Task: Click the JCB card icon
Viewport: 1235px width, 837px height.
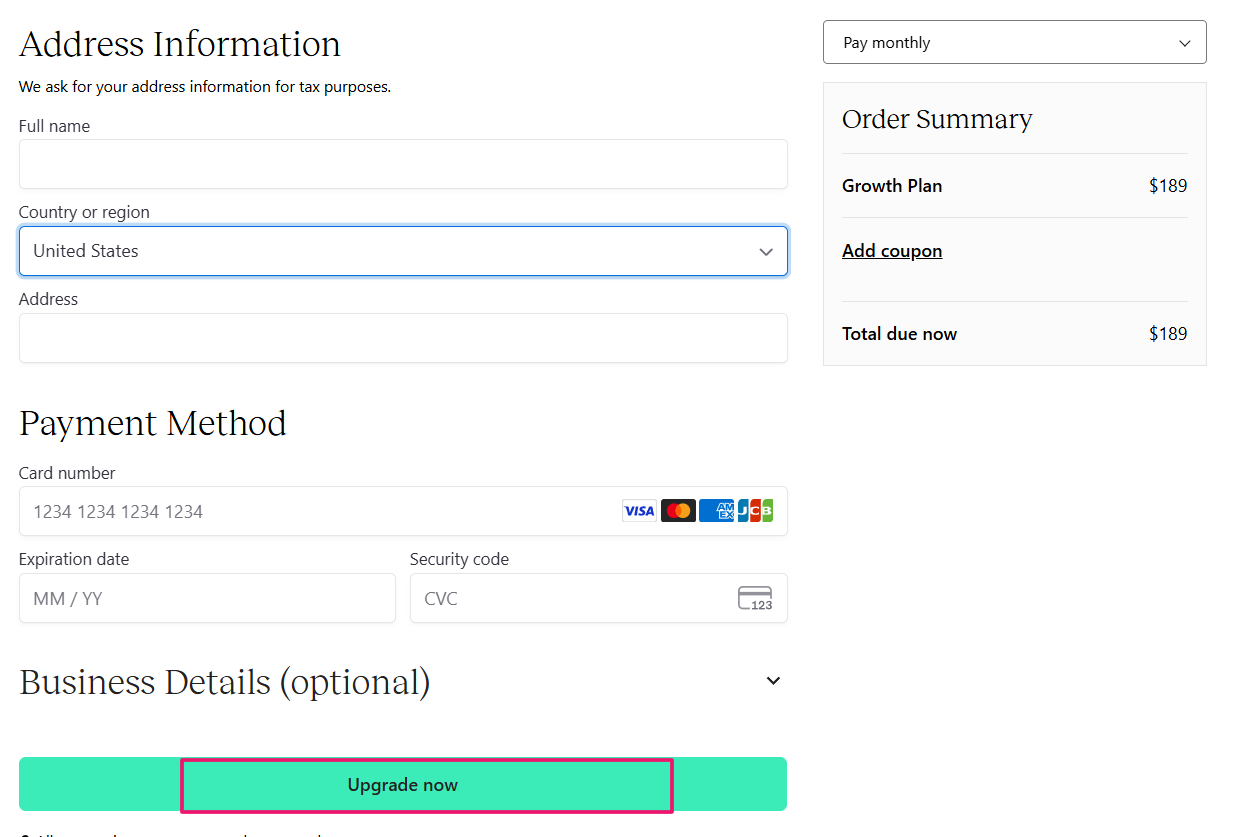Action: [x=755, y=511]
